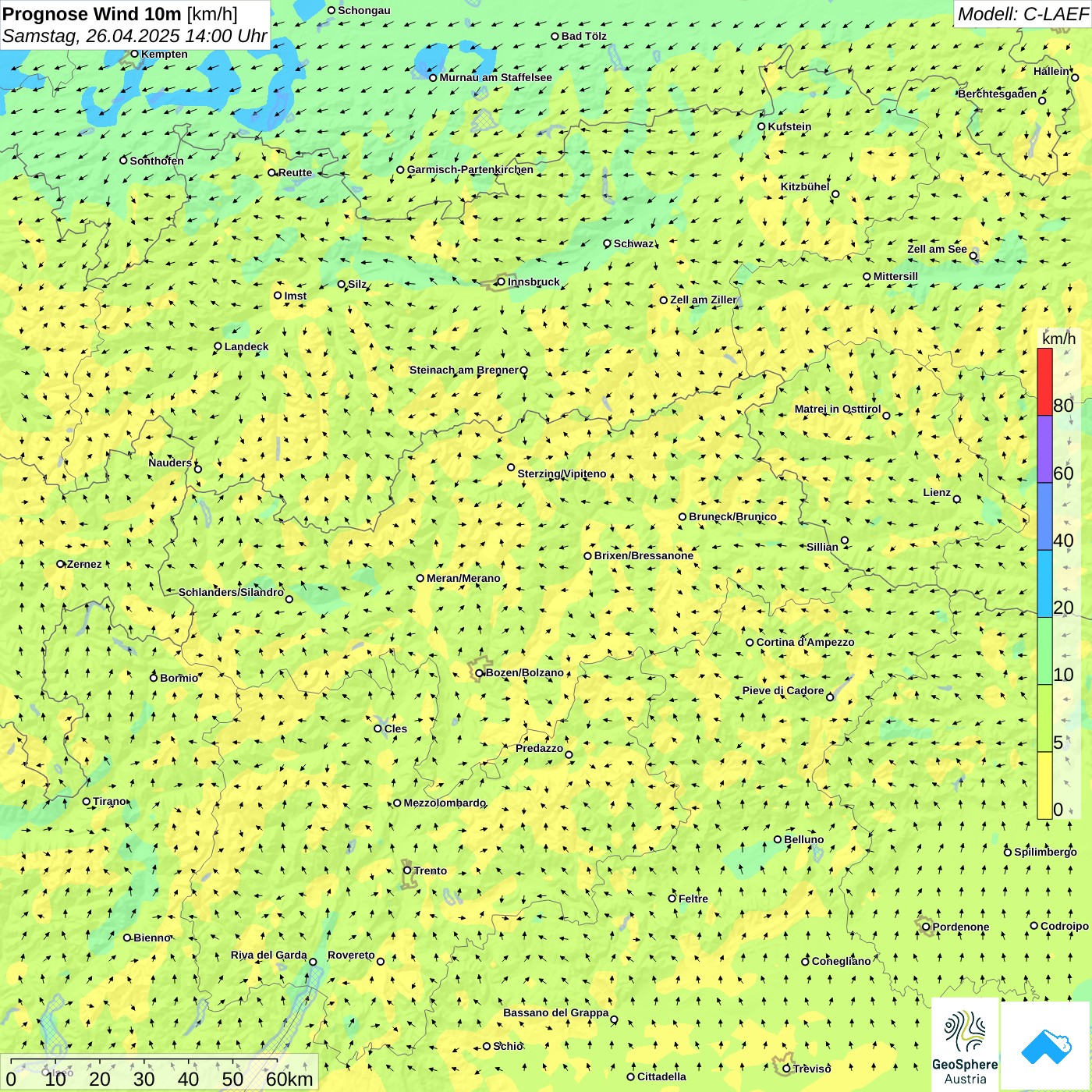Click the blue cloud logo in the corner
The image size is (1092, 1092).
1046,1046
